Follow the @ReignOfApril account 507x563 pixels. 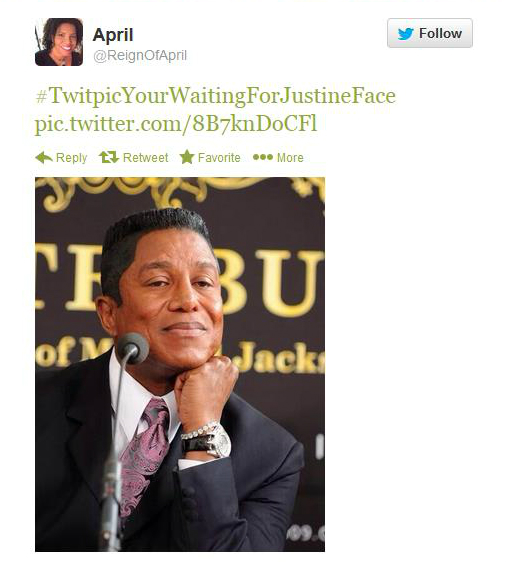coord(430,33)
